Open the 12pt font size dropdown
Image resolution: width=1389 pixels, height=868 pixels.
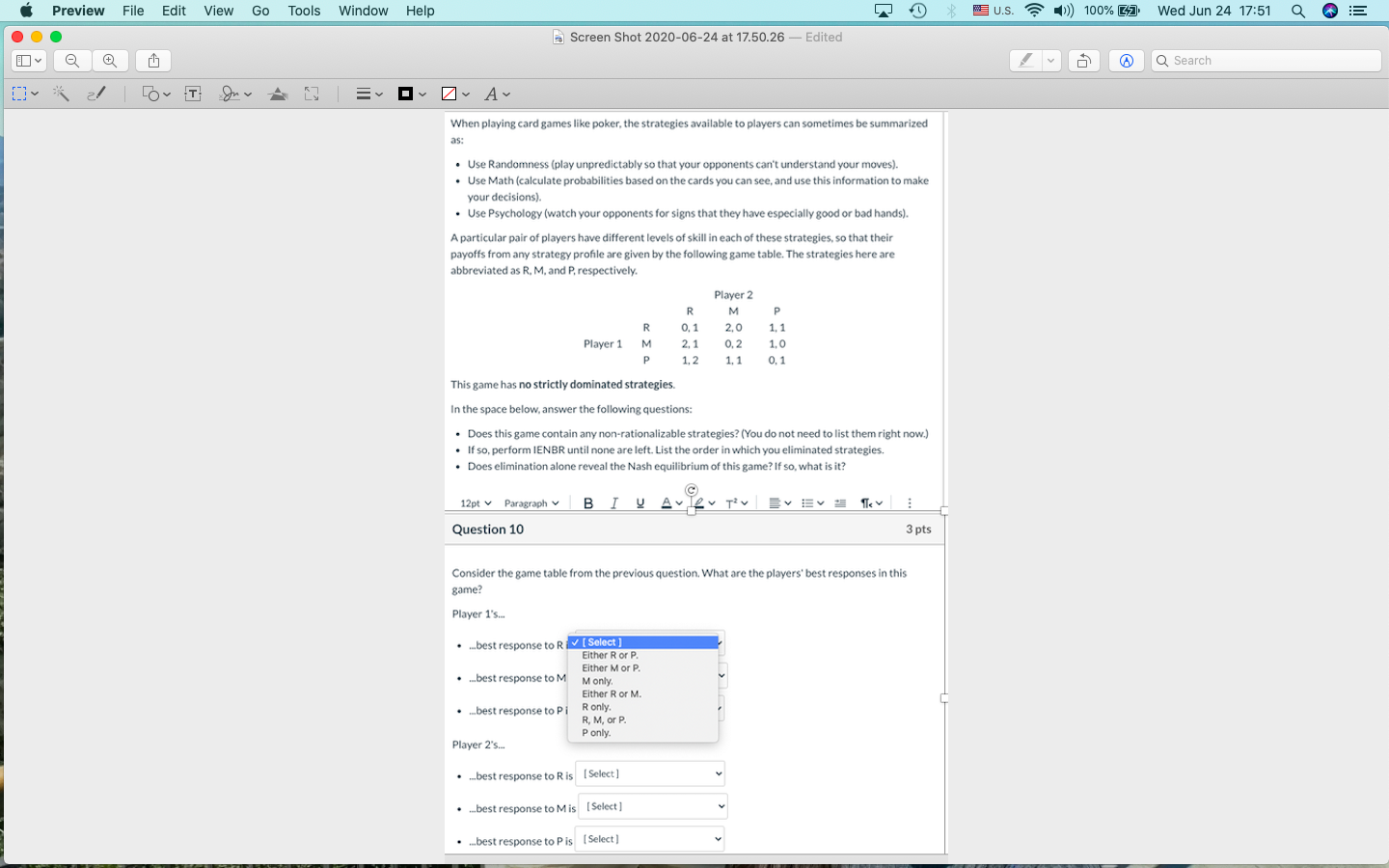click(x=474, y=502)
